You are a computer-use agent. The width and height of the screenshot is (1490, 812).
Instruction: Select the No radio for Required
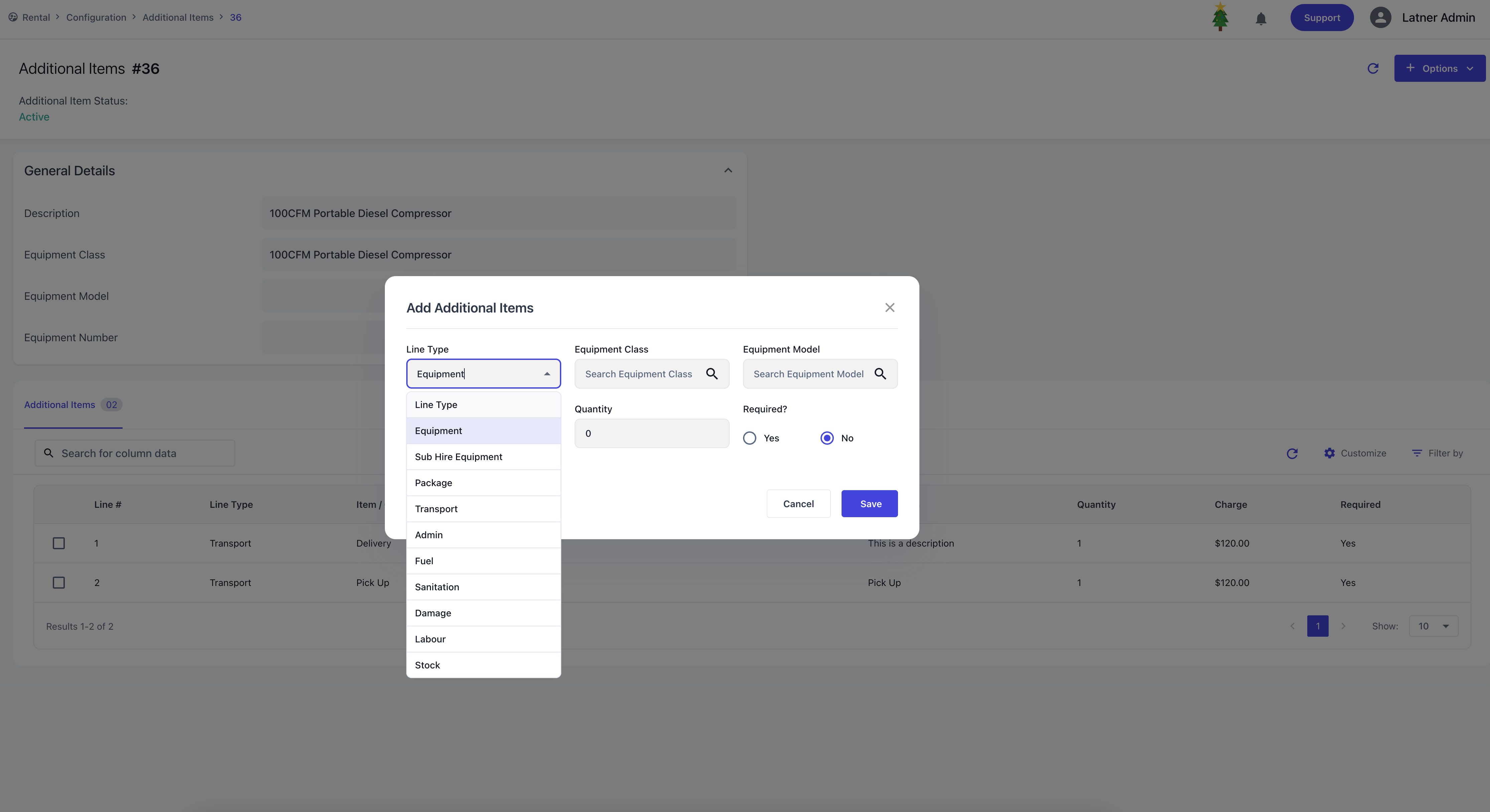point(827,438)
